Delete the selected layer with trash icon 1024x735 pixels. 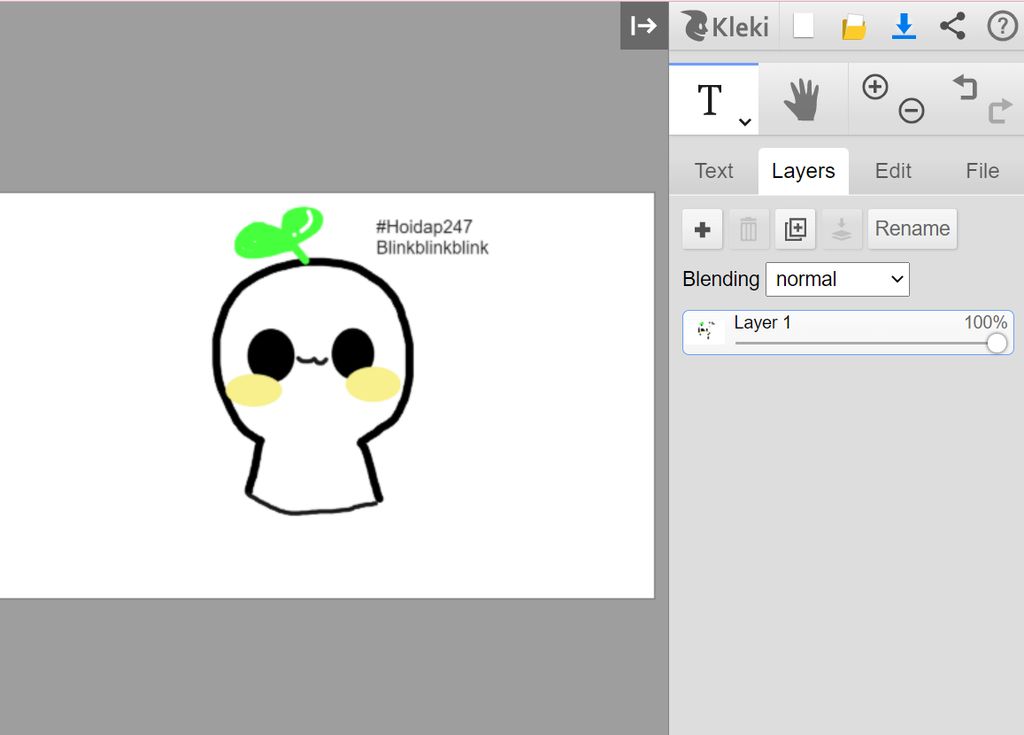click(x=748, y=229)
